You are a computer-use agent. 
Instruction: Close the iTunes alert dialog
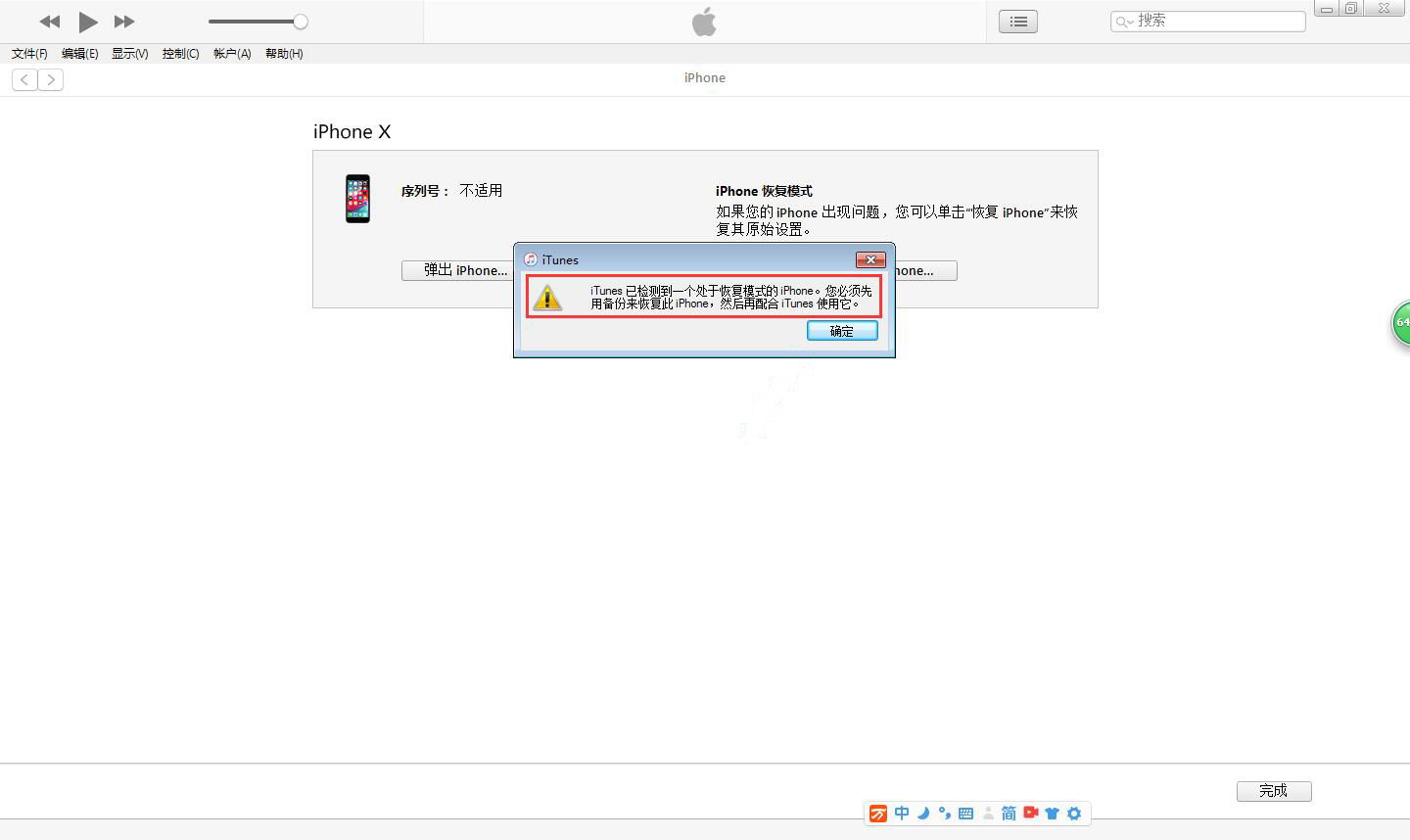(x=870, y=259)
